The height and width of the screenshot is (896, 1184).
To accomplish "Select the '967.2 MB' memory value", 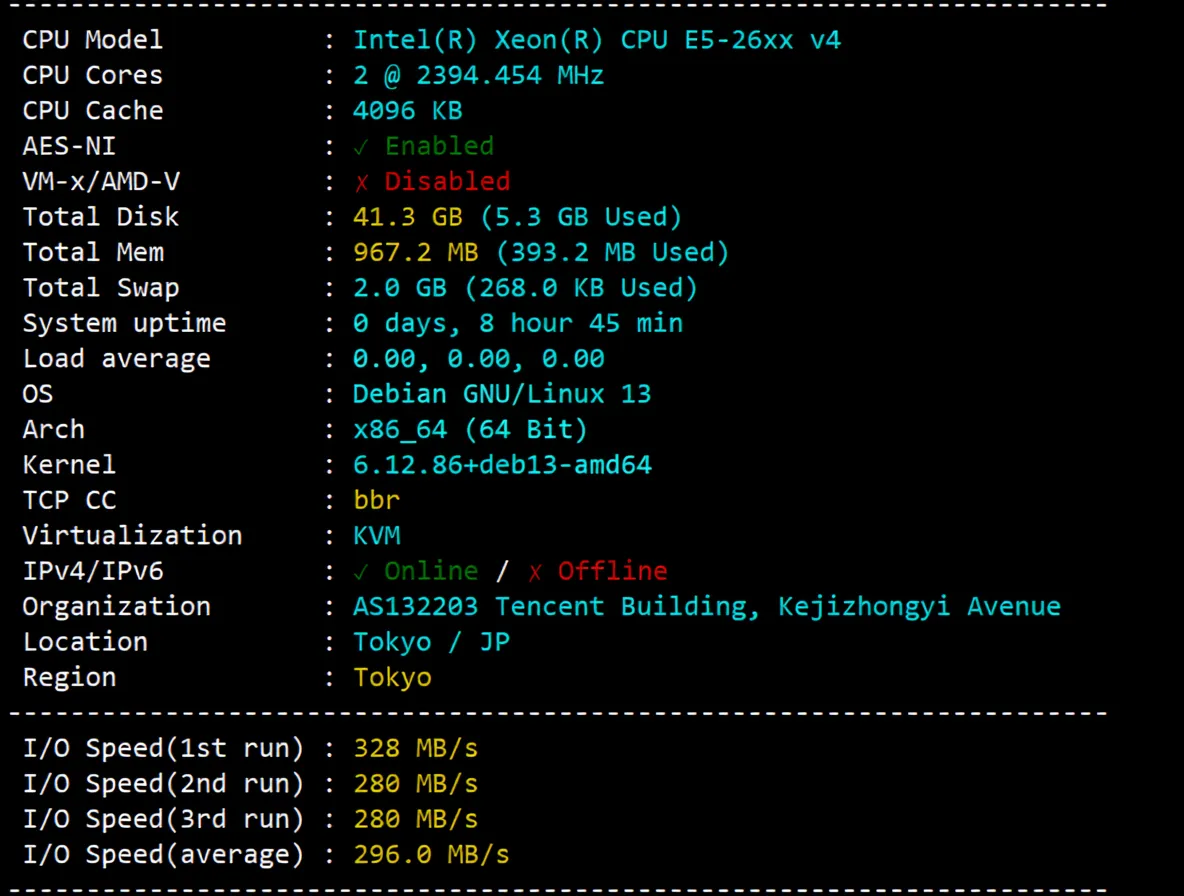I will tap(415, 252).
